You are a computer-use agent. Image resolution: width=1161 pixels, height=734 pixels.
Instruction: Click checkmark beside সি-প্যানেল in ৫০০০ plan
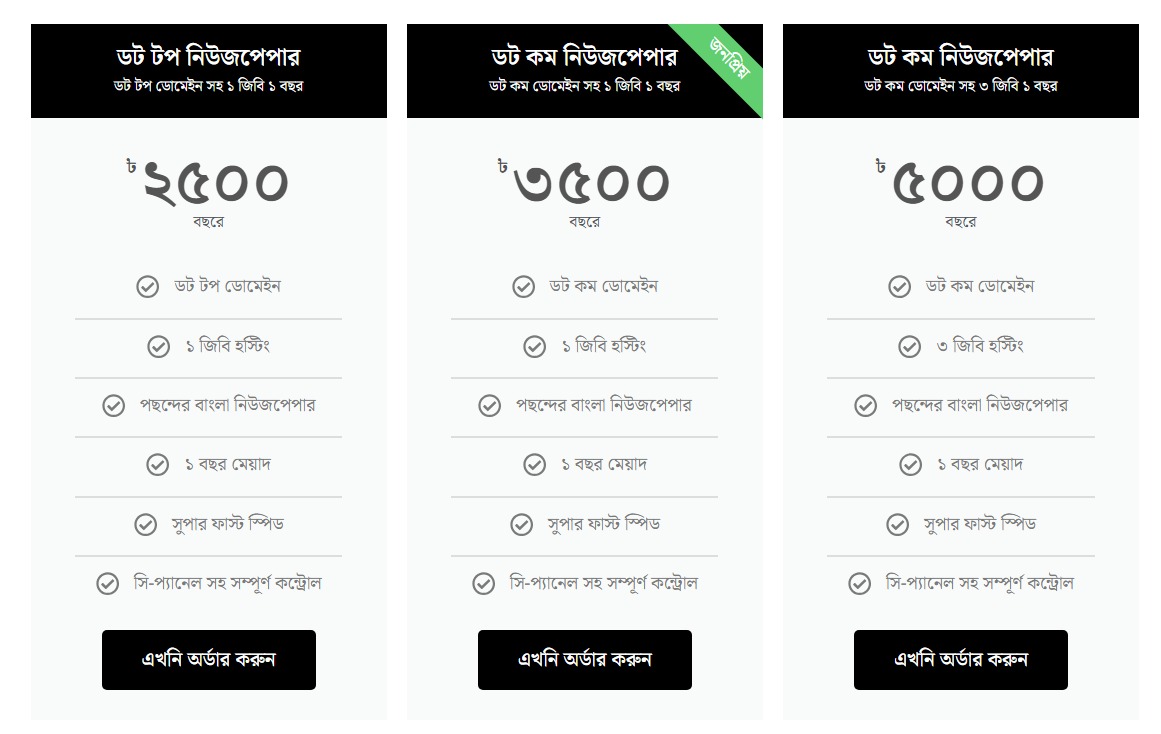click(859, 583)
